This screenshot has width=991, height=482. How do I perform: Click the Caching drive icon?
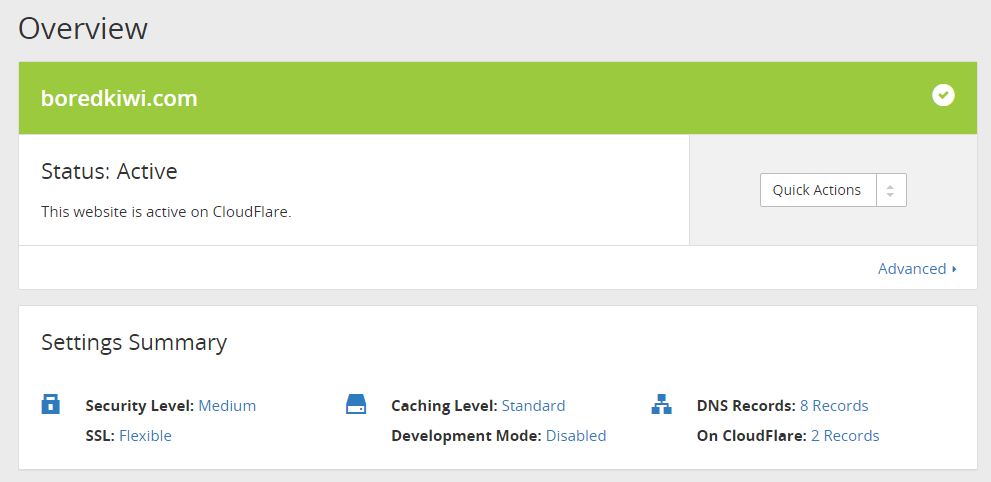(x=356, y=404)
